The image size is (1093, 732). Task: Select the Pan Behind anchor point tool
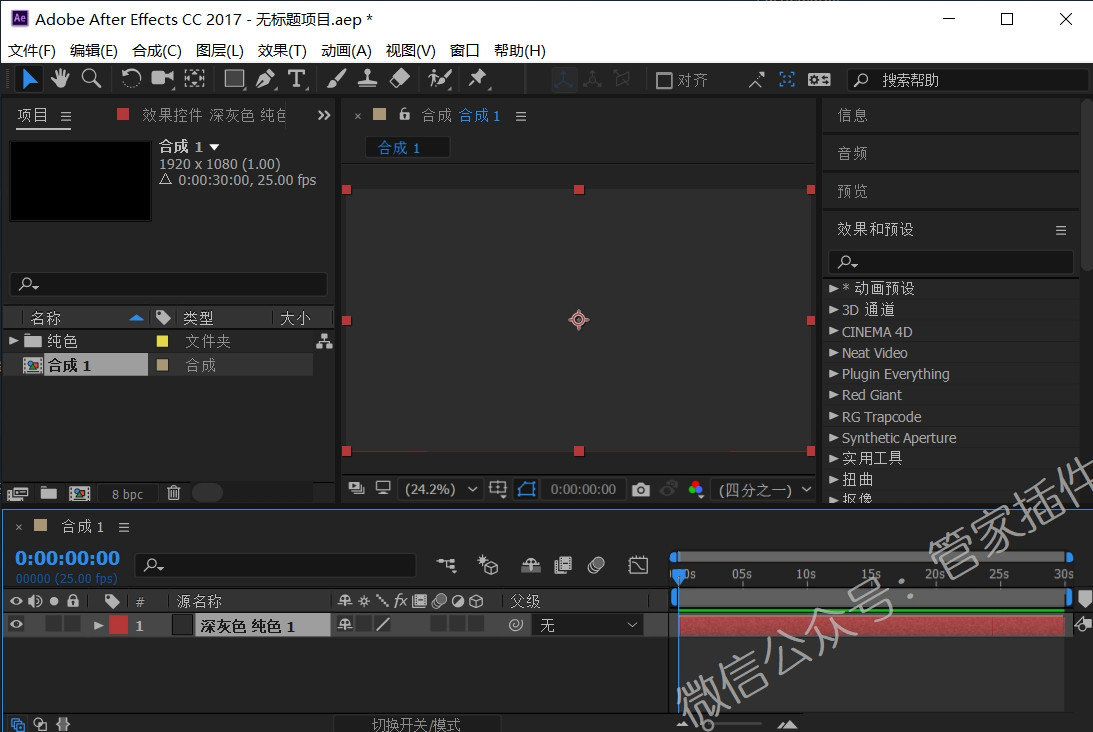point(194,79)
